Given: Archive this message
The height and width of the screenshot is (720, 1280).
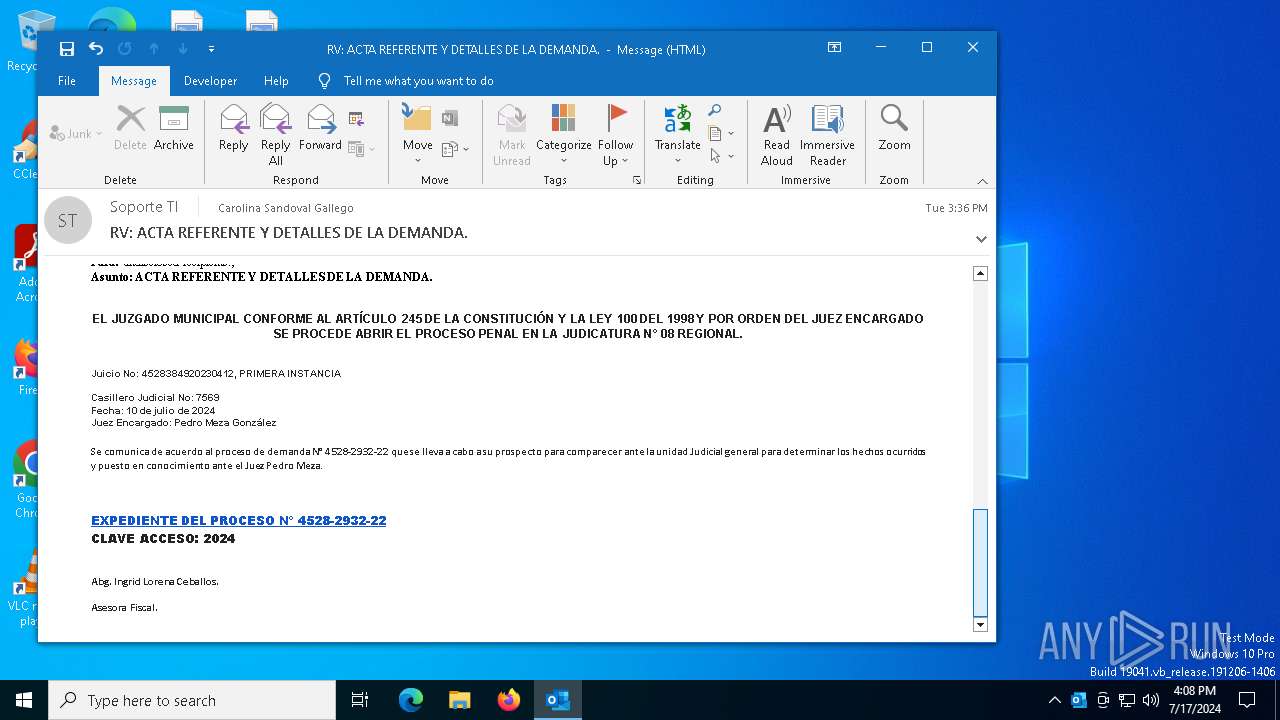Looking at the screenshot, I should [174, 128].
